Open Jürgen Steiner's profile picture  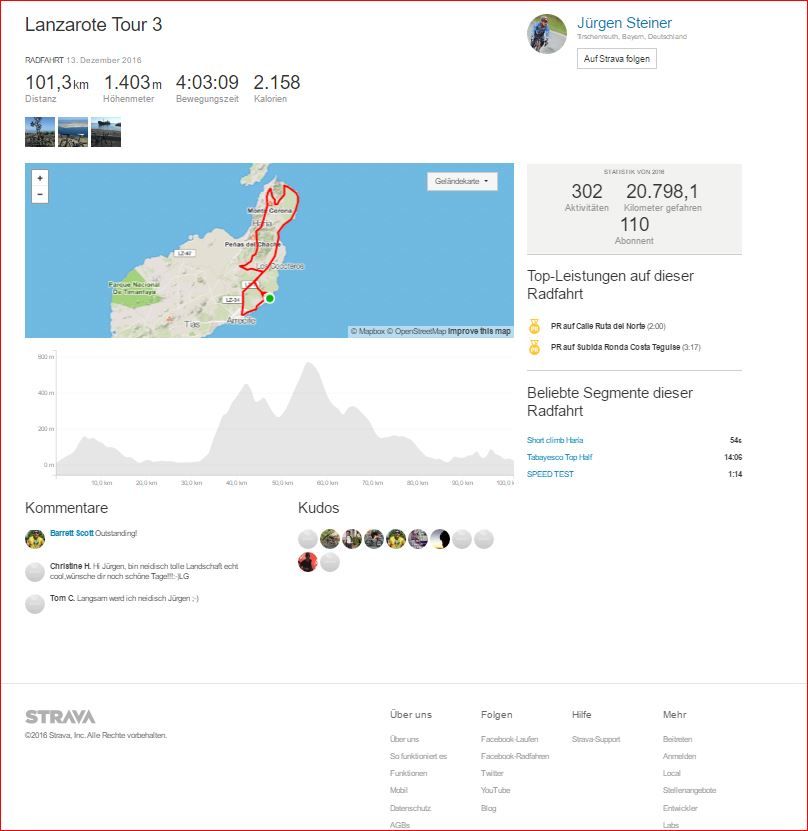coord(547,34)
